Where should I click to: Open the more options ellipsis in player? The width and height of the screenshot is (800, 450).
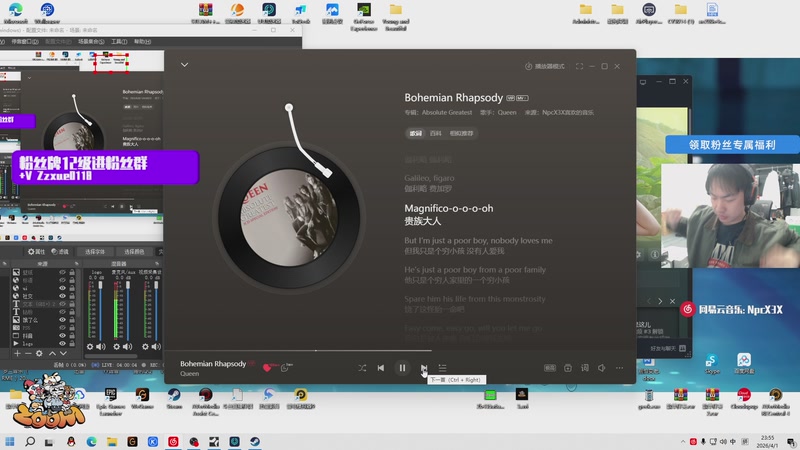pyautogui.click(x=619, y=368)
